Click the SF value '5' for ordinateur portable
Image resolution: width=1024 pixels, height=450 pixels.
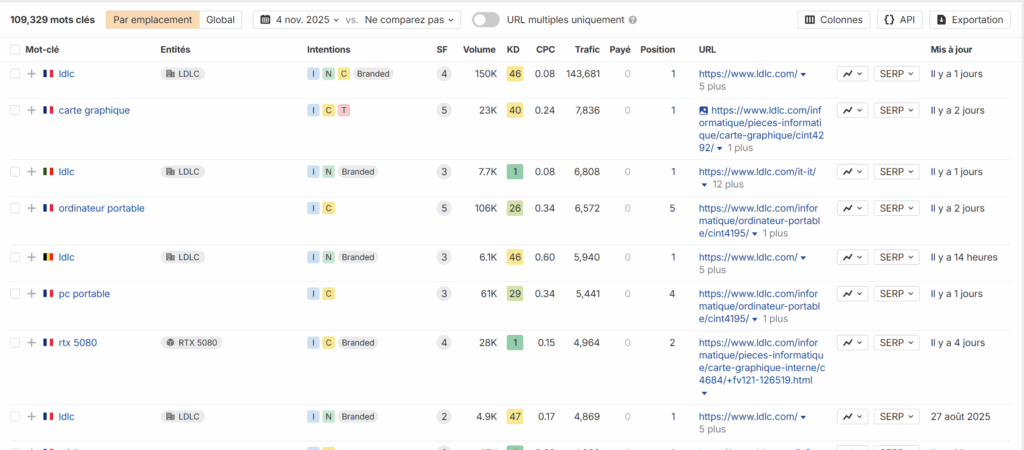(x=445, y=208)
